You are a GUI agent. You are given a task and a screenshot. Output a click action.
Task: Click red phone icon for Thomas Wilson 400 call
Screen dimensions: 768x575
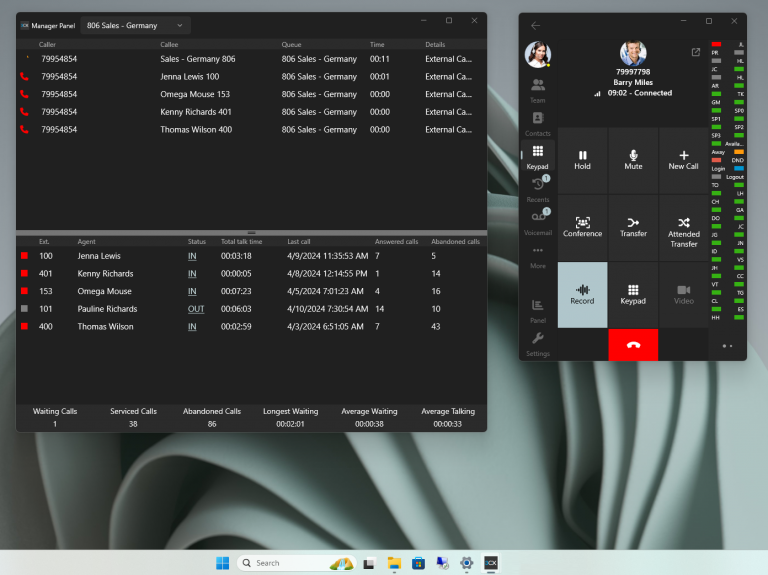click(x=24, y=129)
